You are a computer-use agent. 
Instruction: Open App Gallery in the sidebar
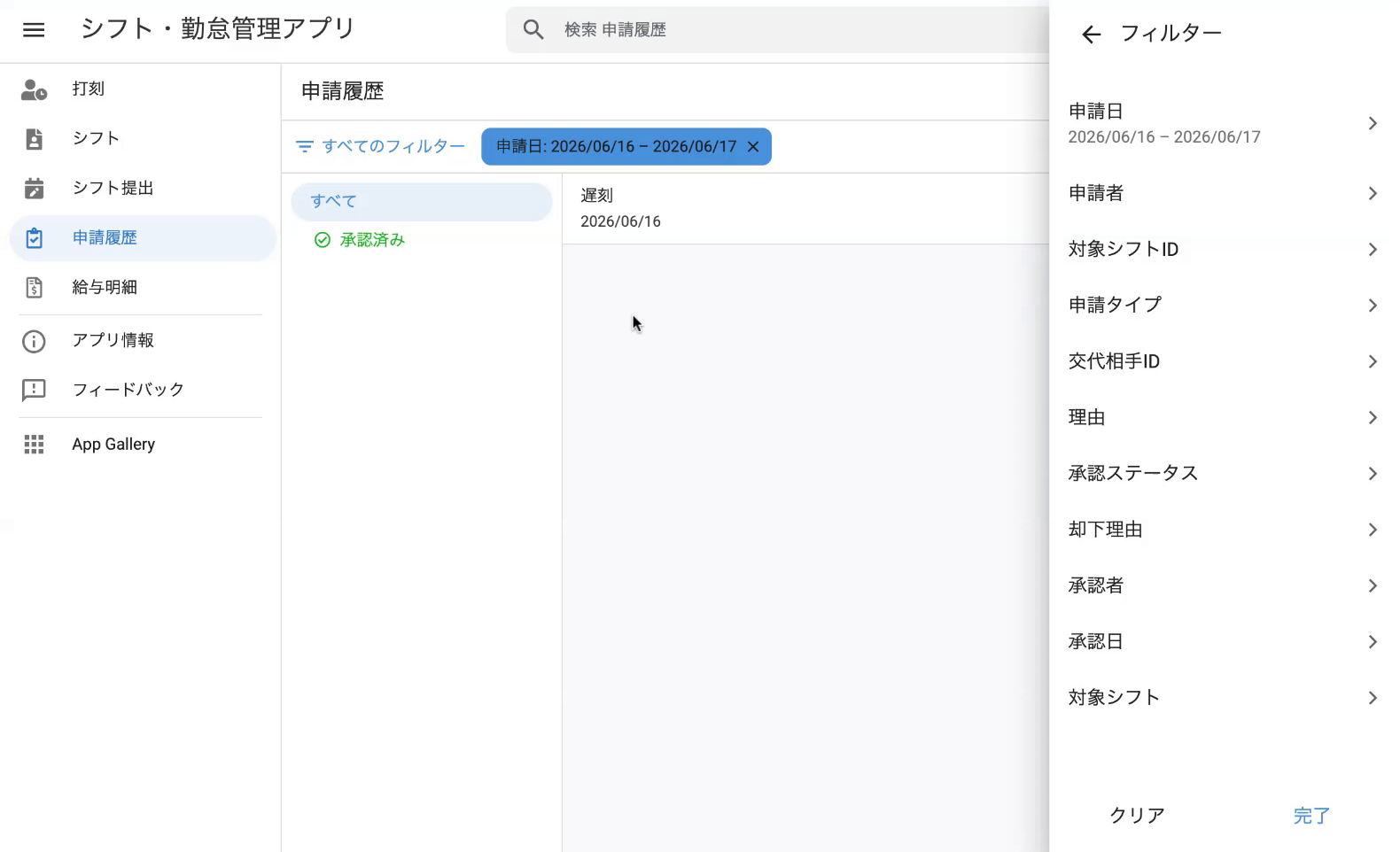pyautogui.click(x=142, y=445)
